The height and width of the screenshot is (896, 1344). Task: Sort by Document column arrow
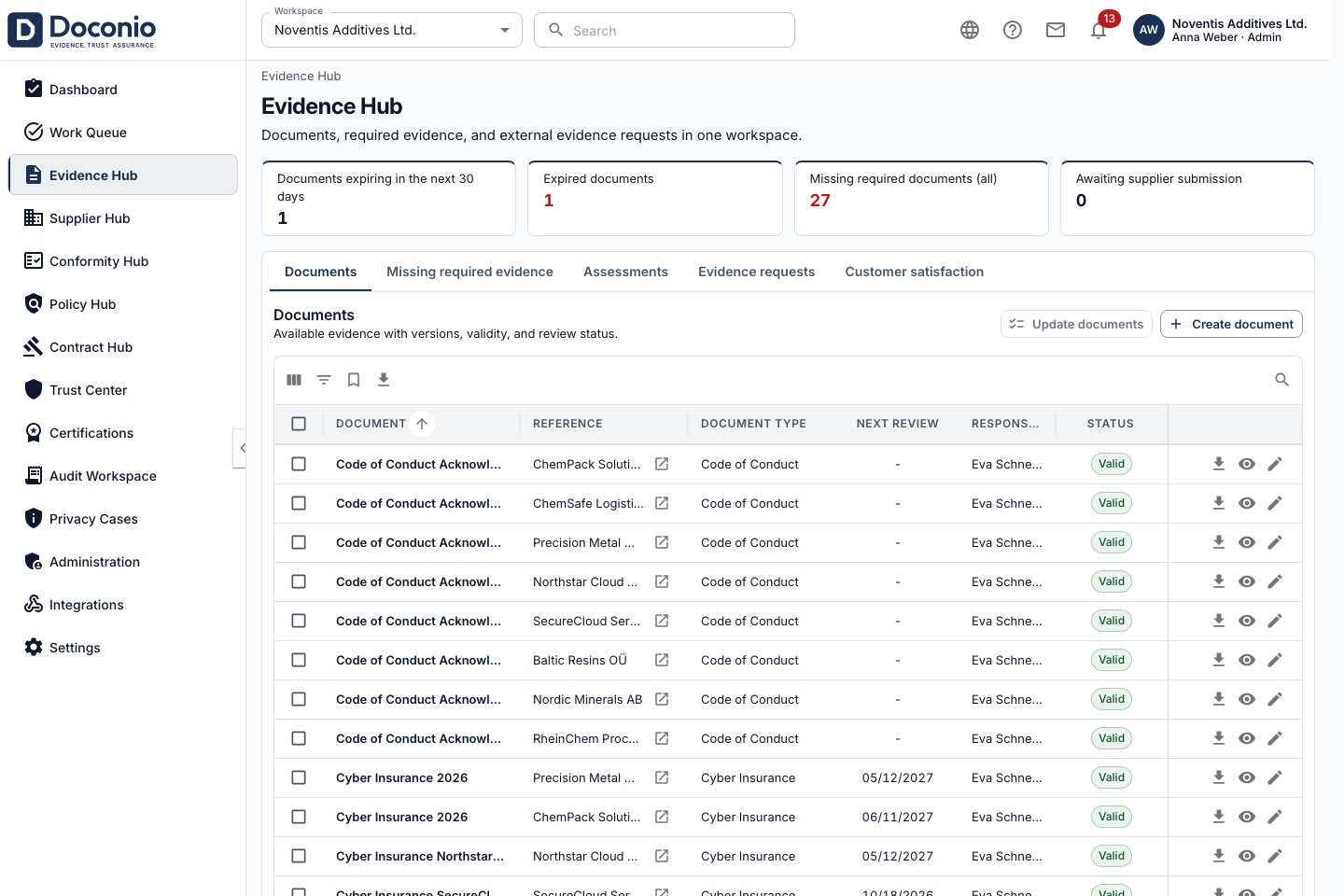click(422, 424)
